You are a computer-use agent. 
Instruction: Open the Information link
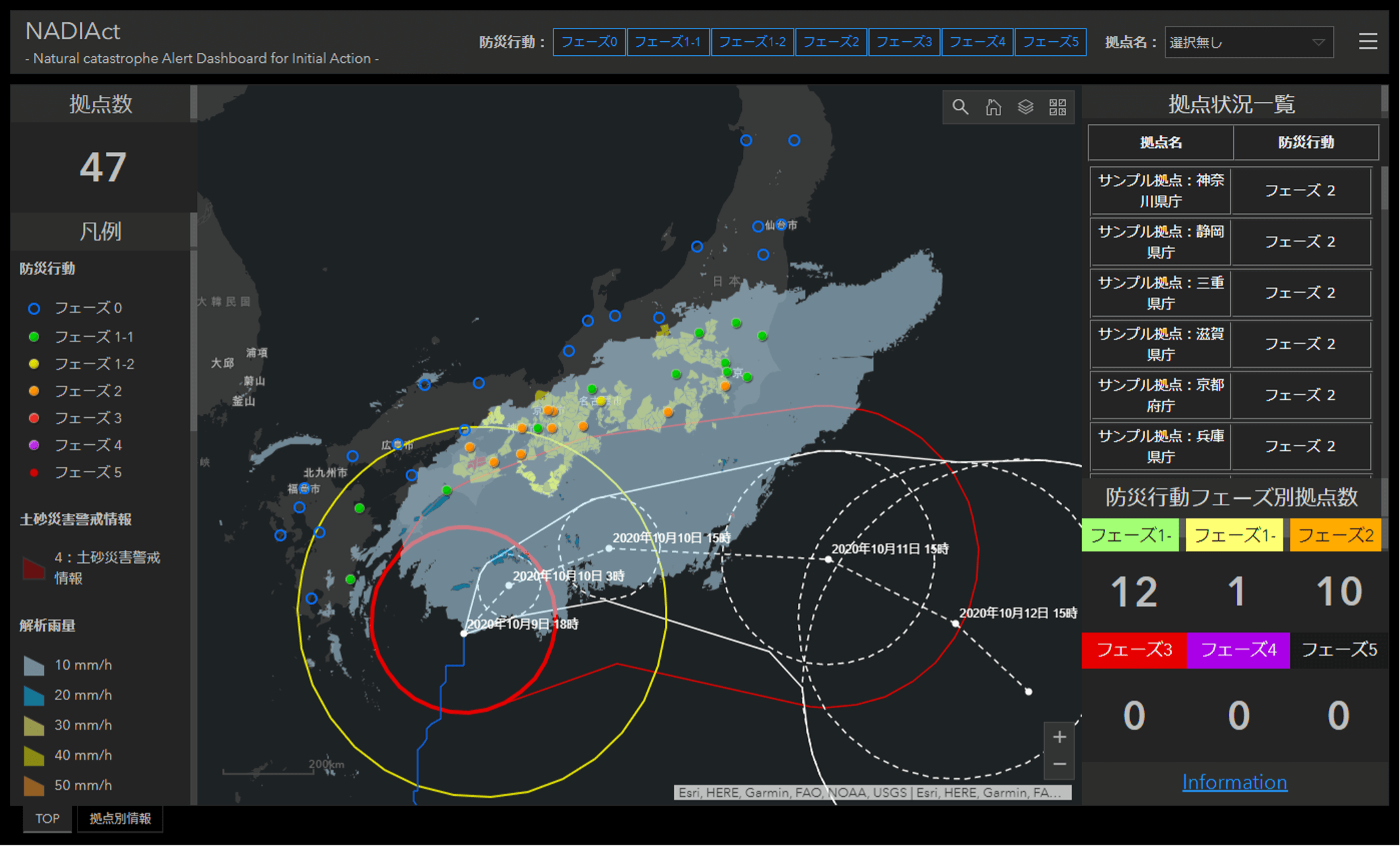1234,782
